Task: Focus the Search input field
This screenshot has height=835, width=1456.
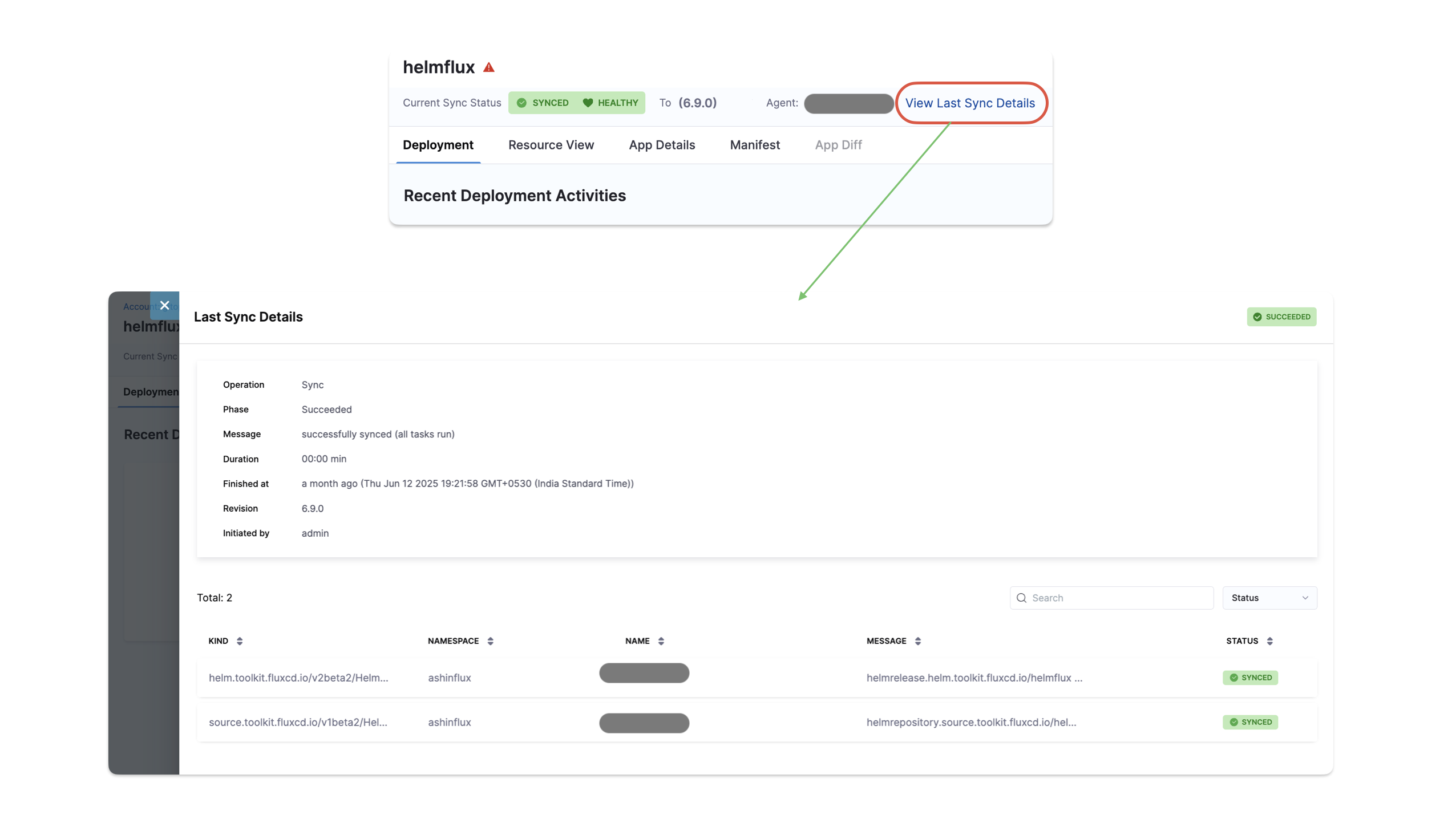Action: [1119, 598]
